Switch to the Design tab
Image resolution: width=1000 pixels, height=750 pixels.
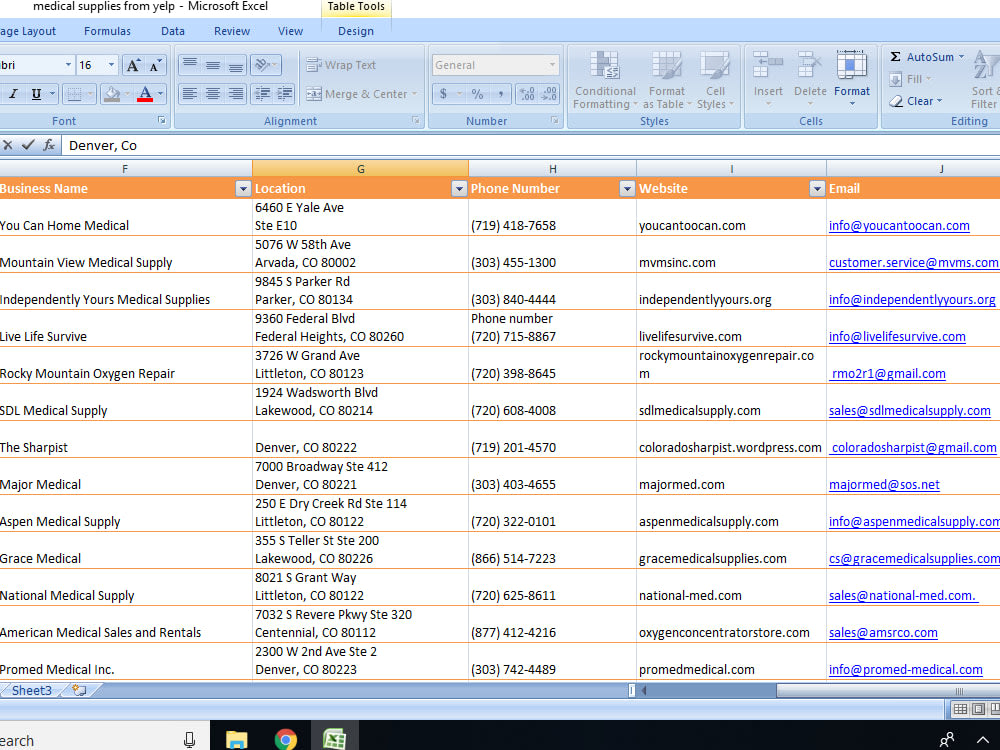(x=356, y=31)
